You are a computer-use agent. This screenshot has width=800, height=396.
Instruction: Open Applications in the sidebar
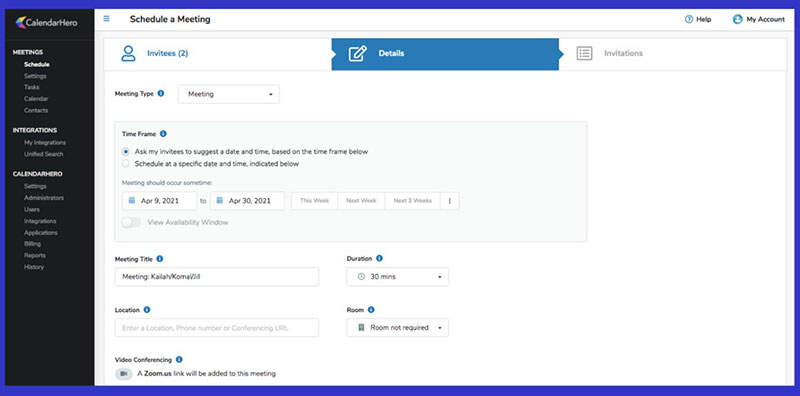point(41,233)
